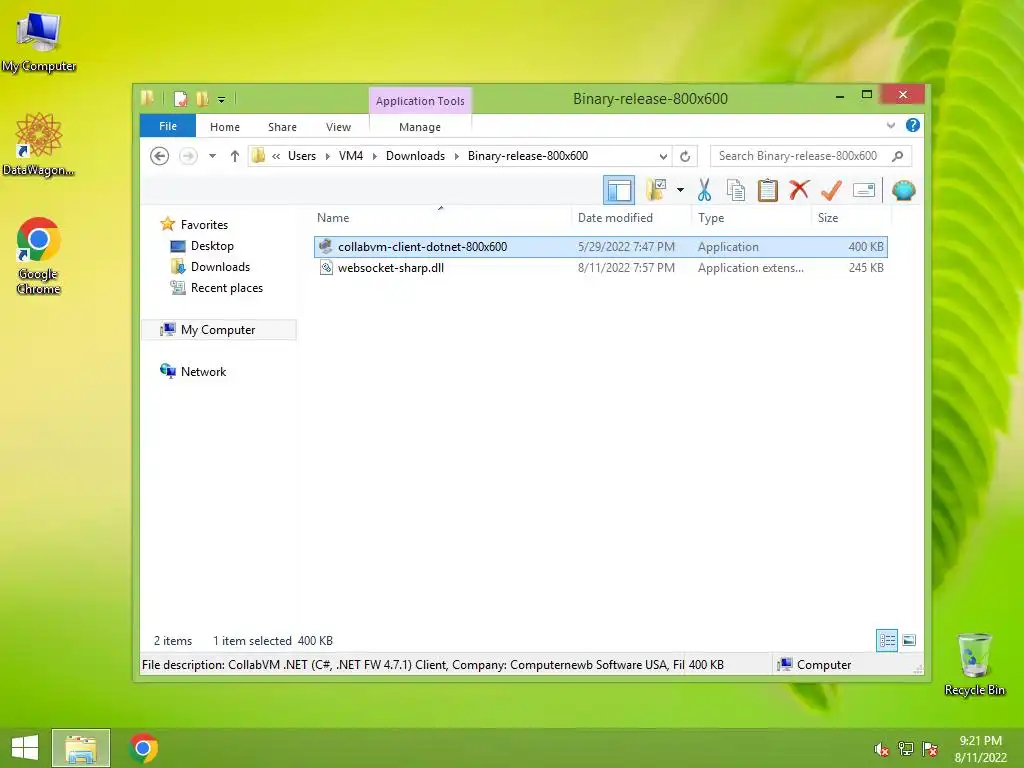Click quick access Properties icon
Screen dimensions: 1024x768
click(181, 99)
